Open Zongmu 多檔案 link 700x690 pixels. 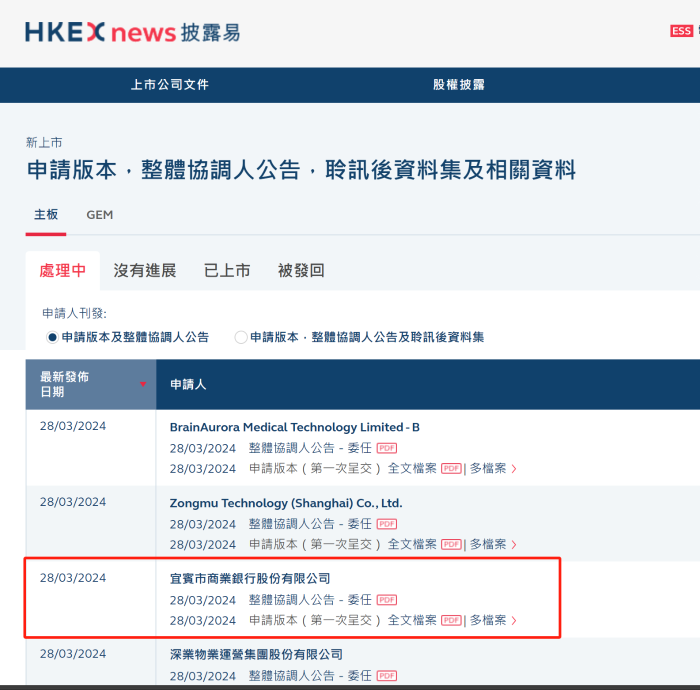click(488, 545)
